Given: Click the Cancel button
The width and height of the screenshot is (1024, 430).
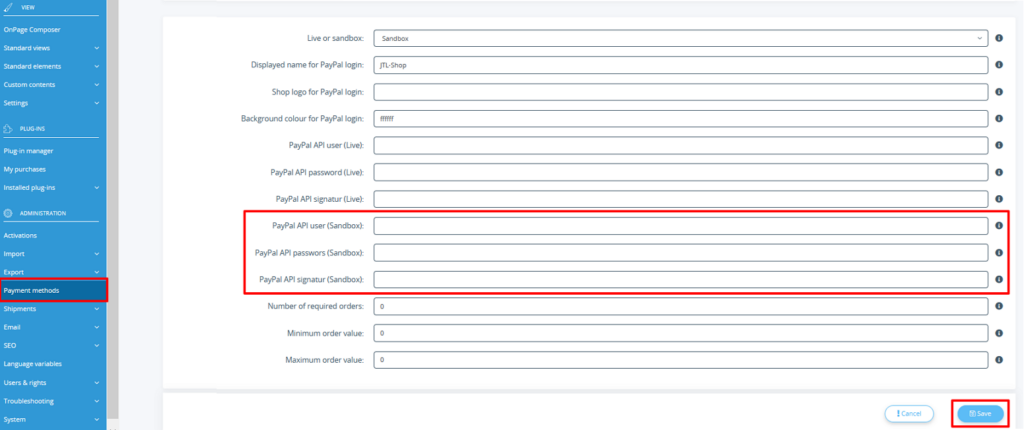Looking at the screenshot, I should (x=909, y=414).
